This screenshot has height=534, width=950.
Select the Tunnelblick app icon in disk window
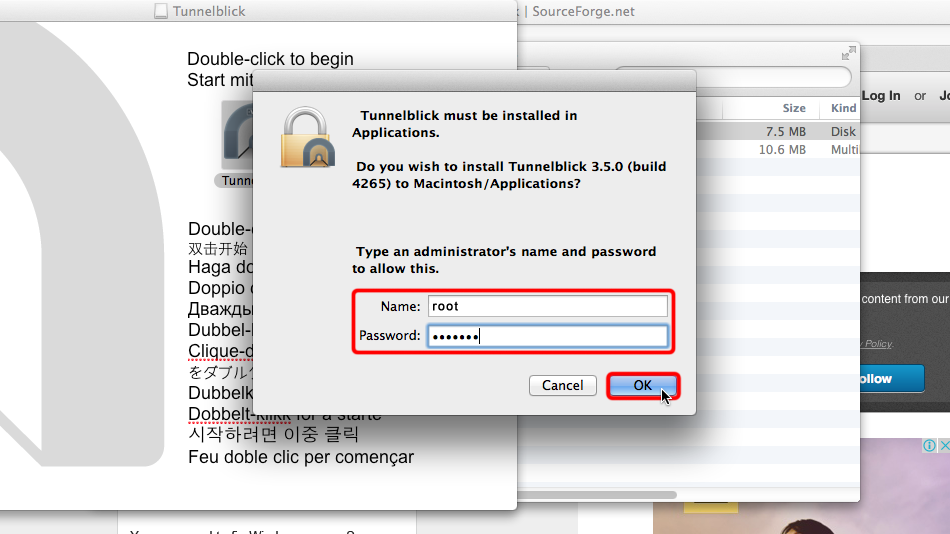[238, 135]
